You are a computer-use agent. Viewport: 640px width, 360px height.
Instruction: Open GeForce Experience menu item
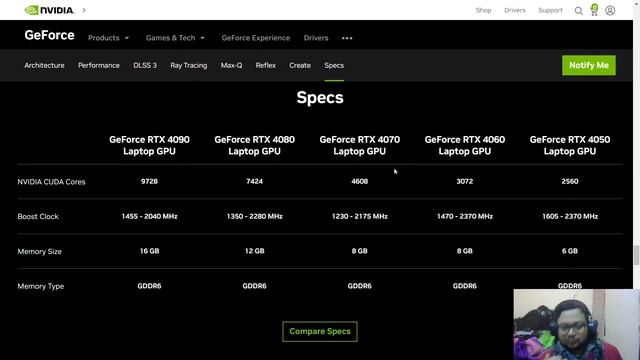coord(256,38)
